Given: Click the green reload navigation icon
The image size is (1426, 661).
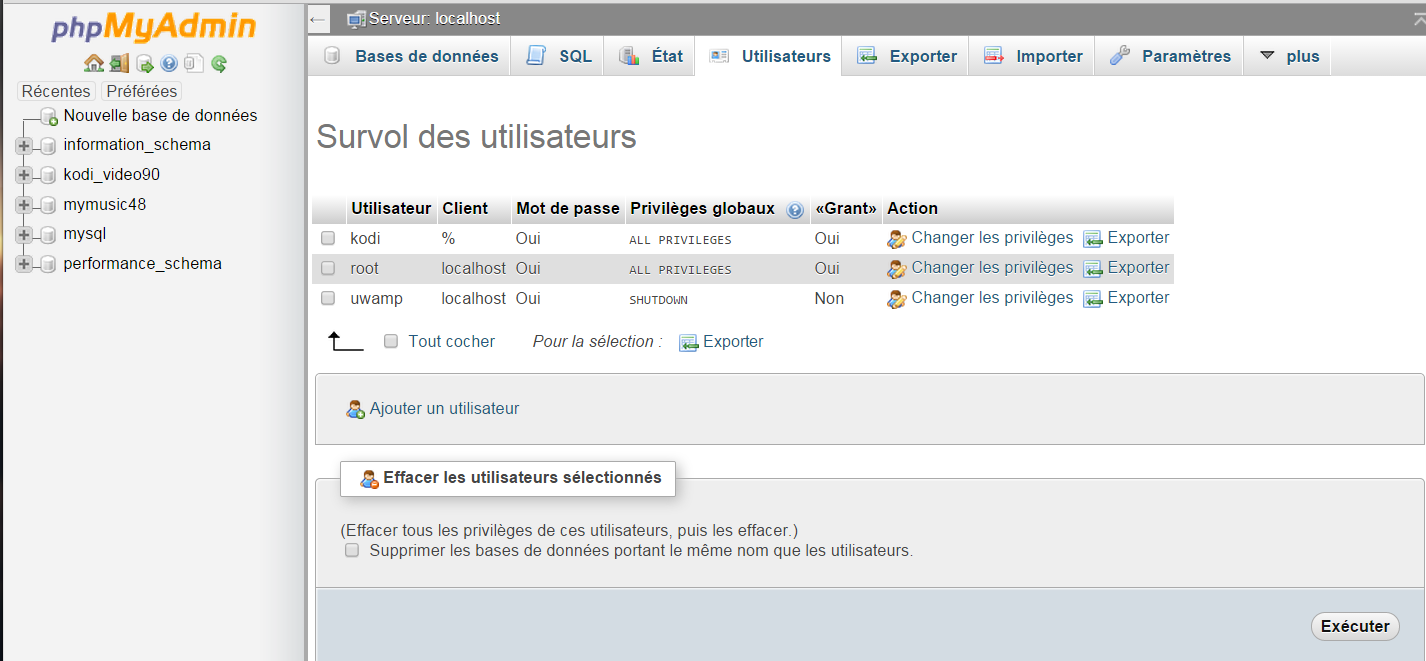Looking at the screenshot, I should (219, 64).
